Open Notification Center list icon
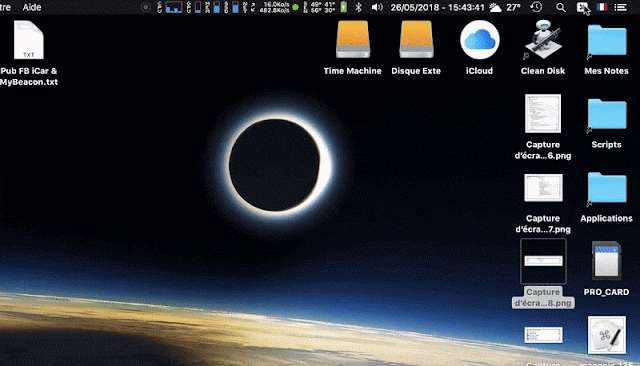This screenshot has height=366, width=640. [x=620, y=7]
